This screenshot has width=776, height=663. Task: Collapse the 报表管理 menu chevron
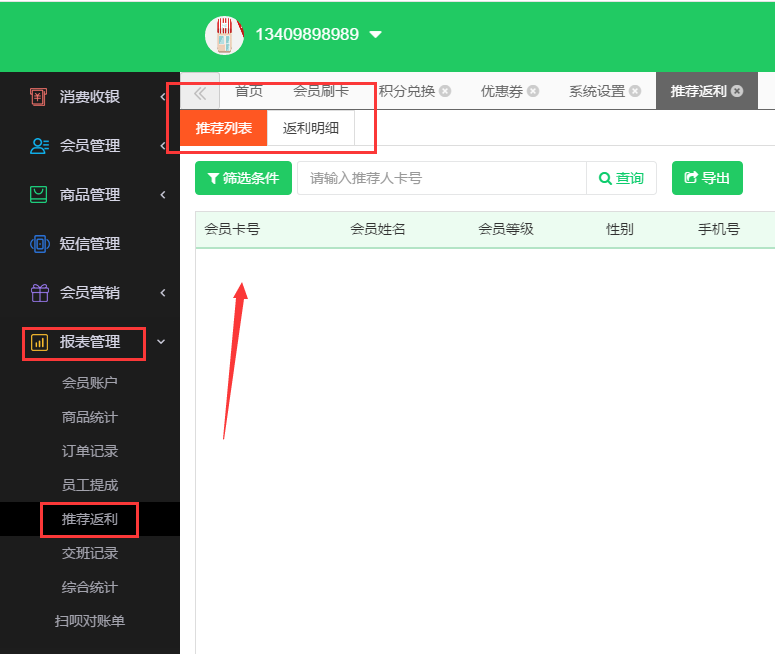[161, 342]
